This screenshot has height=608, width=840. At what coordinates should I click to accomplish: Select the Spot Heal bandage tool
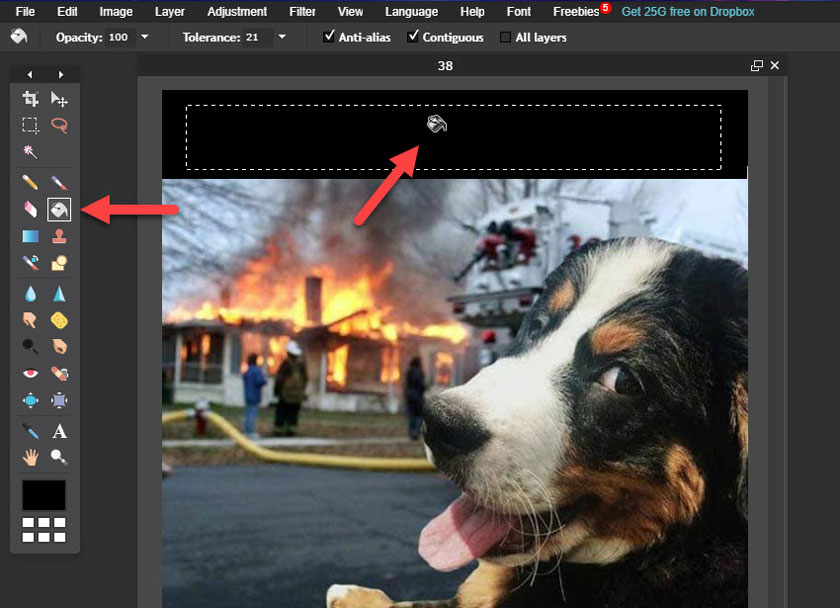coord(59,373)
